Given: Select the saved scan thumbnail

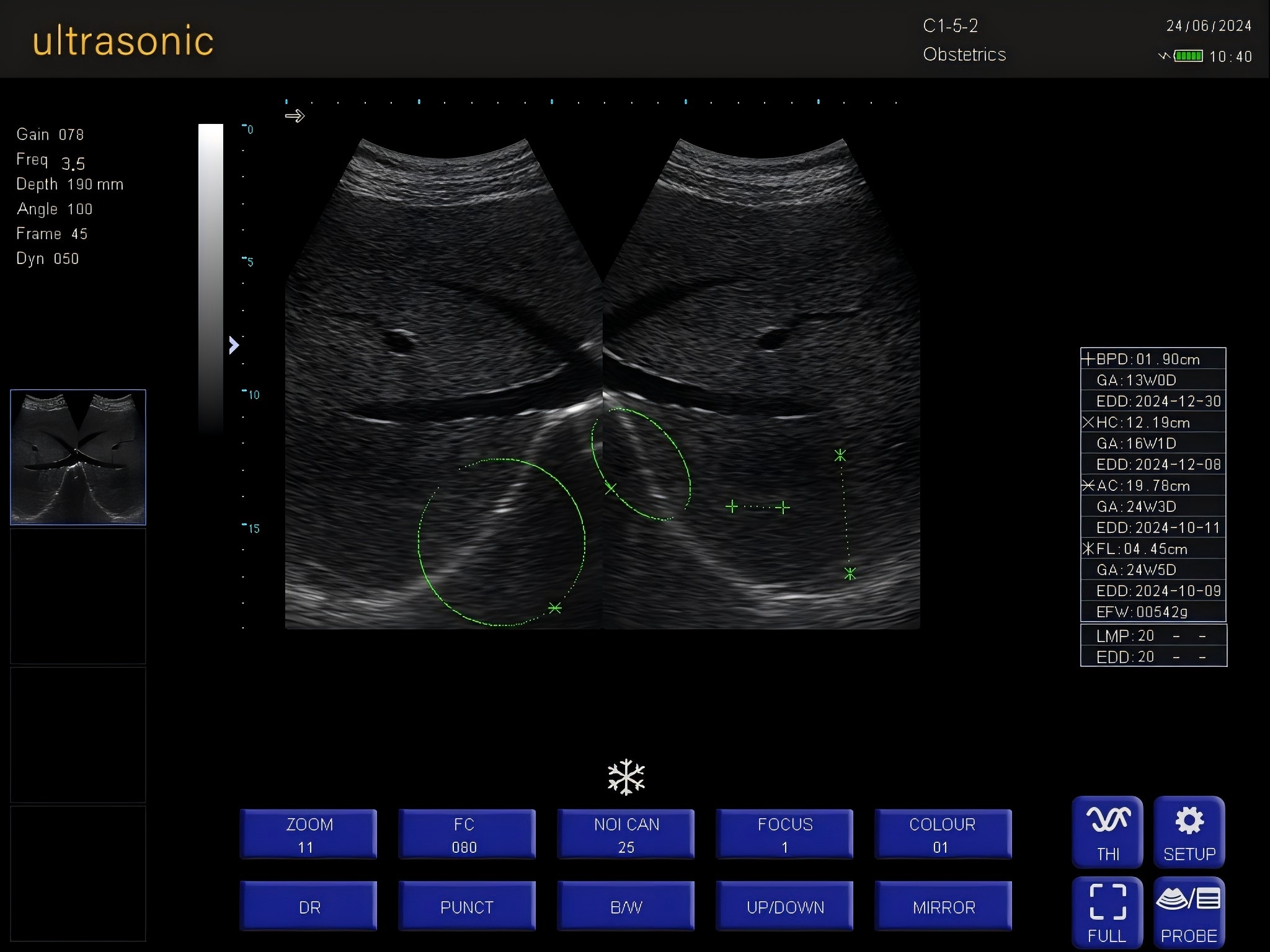Looking at the screenshot, I should coord(78,457).
